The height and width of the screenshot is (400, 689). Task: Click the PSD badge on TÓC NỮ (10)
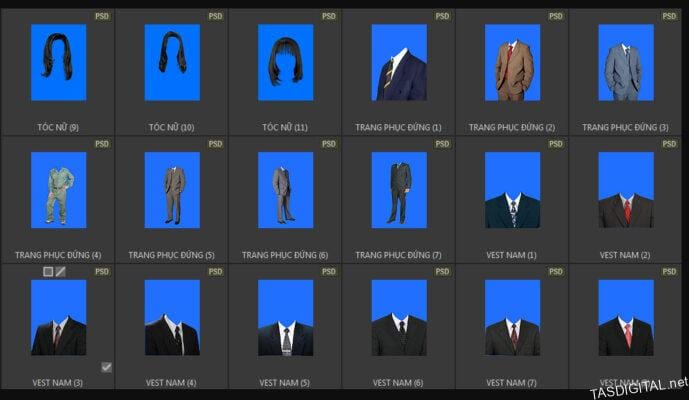(x=215, y=16)
